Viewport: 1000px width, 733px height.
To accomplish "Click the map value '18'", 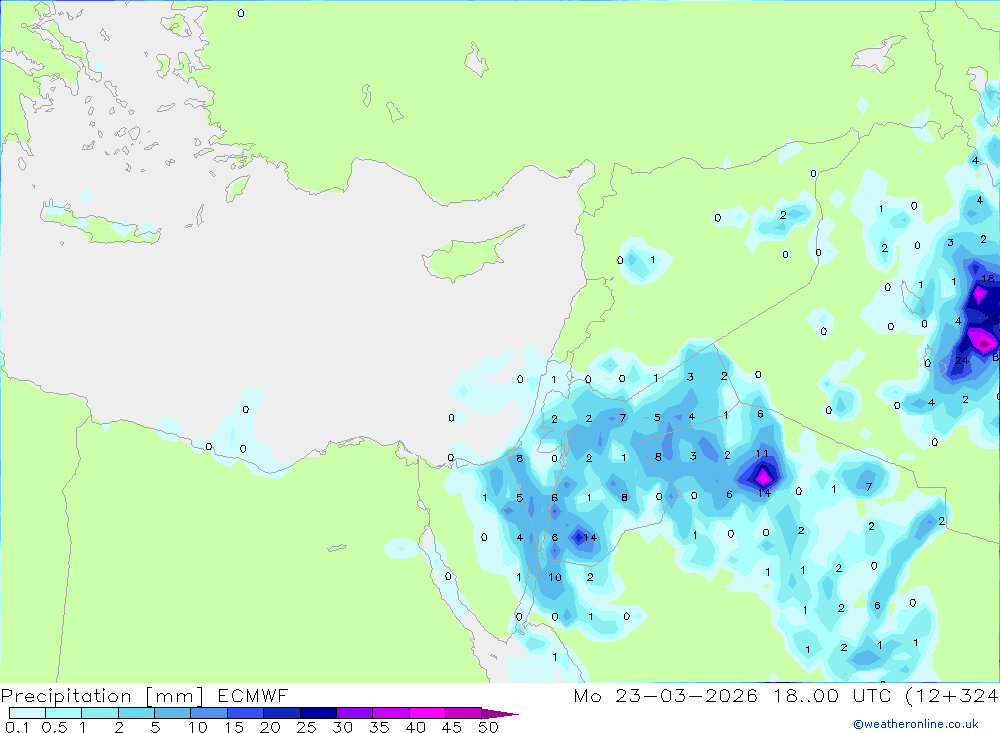I will click(987, 278).
